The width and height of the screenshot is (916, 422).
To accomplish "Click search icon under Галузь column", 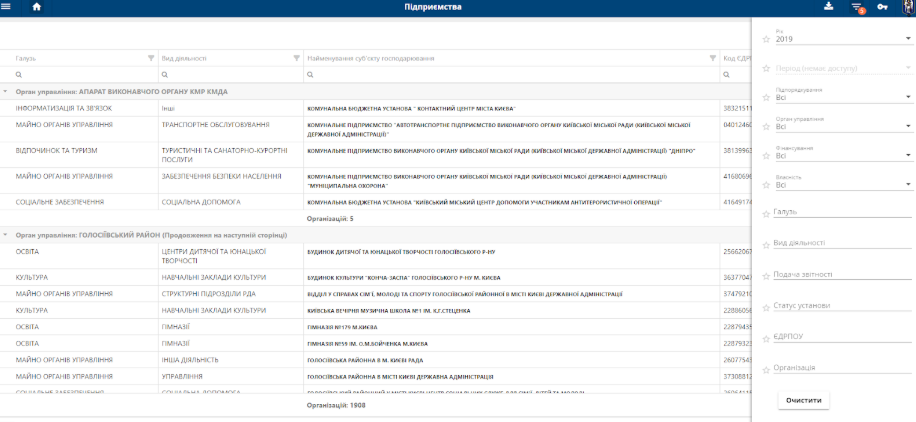I will [x=19, y=75].
